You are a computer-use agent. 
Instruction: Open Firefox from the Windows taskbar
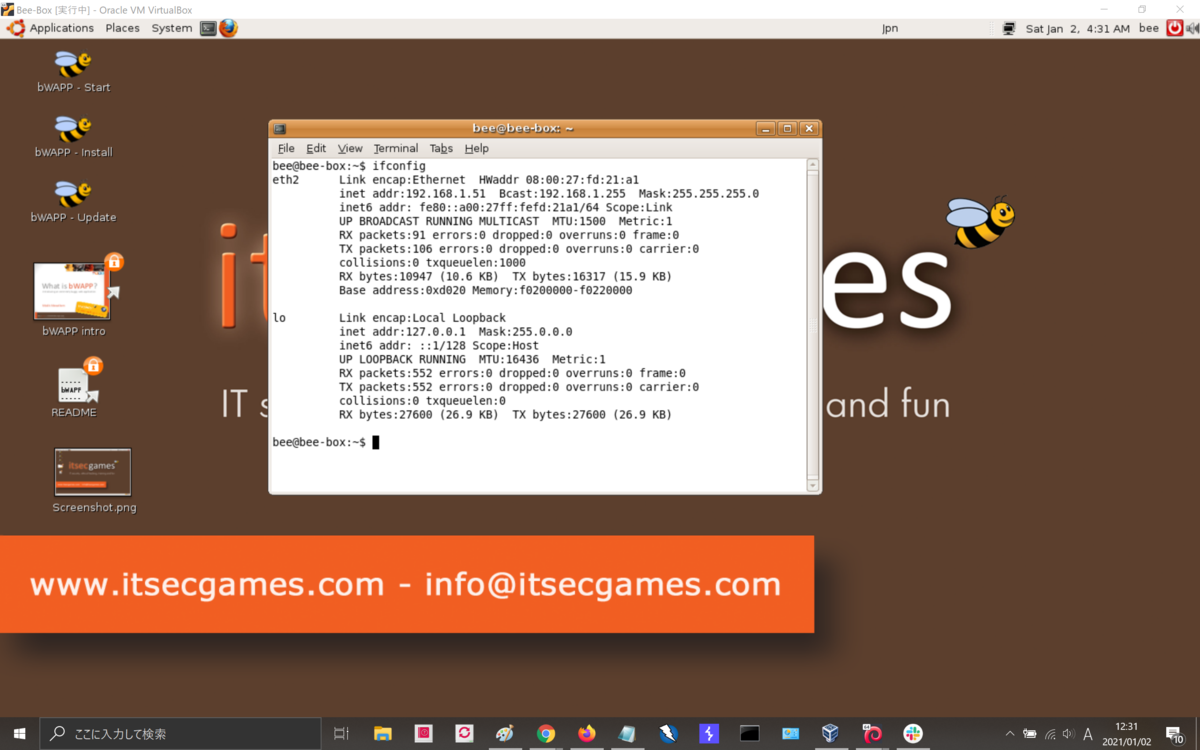coord(586,733)
